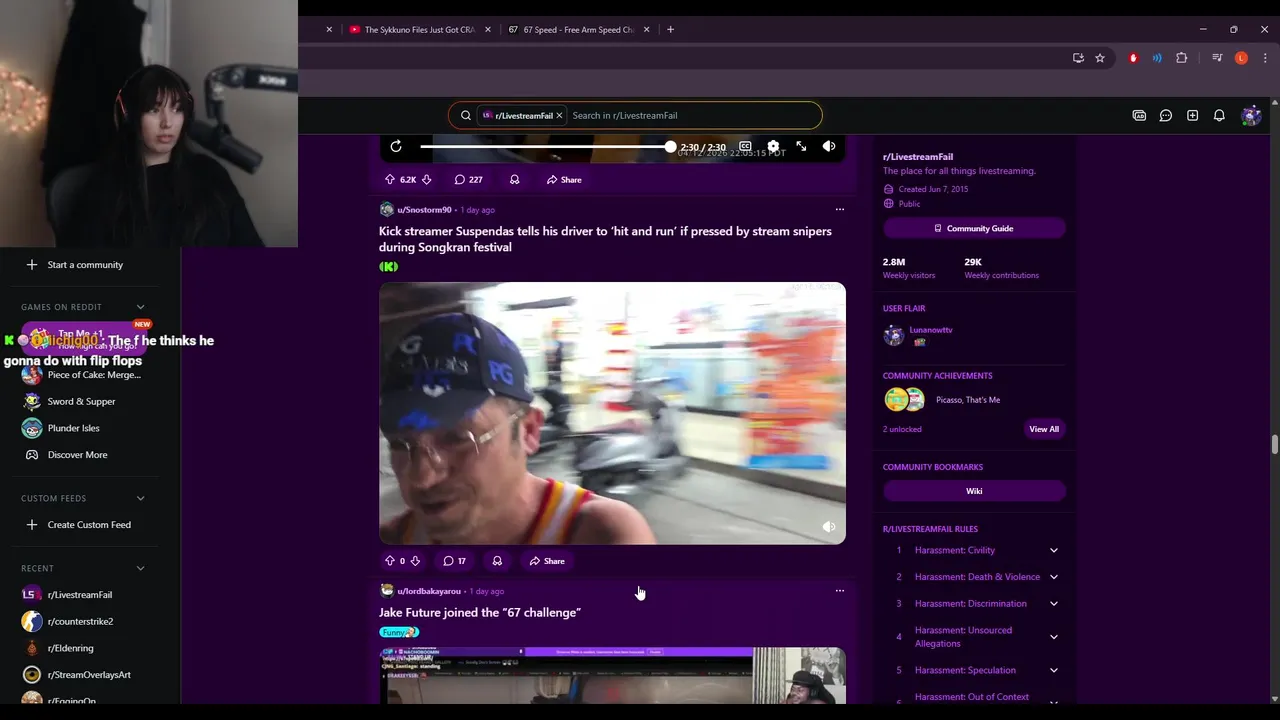Screen dimensions: 1280x720
Task: Click the magnifier search icon
Action: click(466, 115)
